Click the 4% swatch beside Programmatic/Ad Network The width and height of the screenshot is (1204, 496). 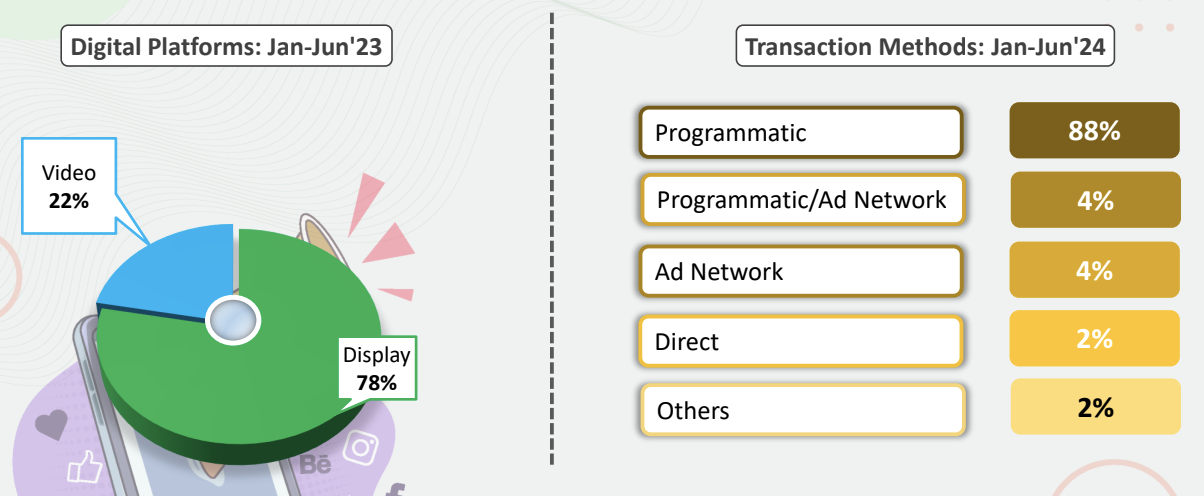coord(1095,200)
